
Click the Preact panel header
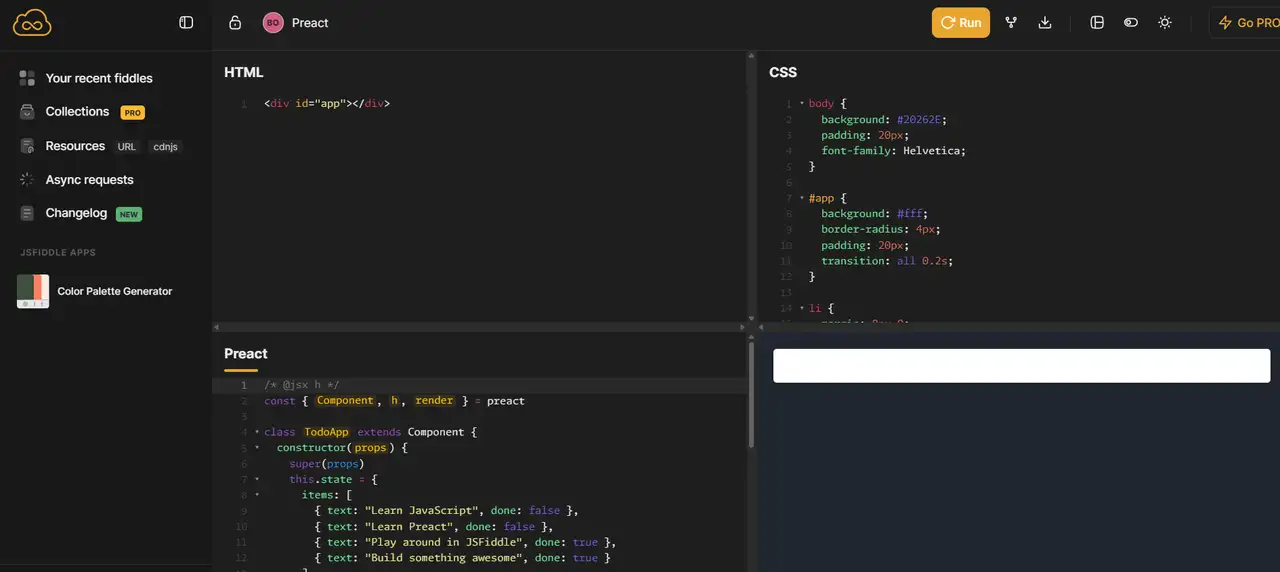point(246,354)
